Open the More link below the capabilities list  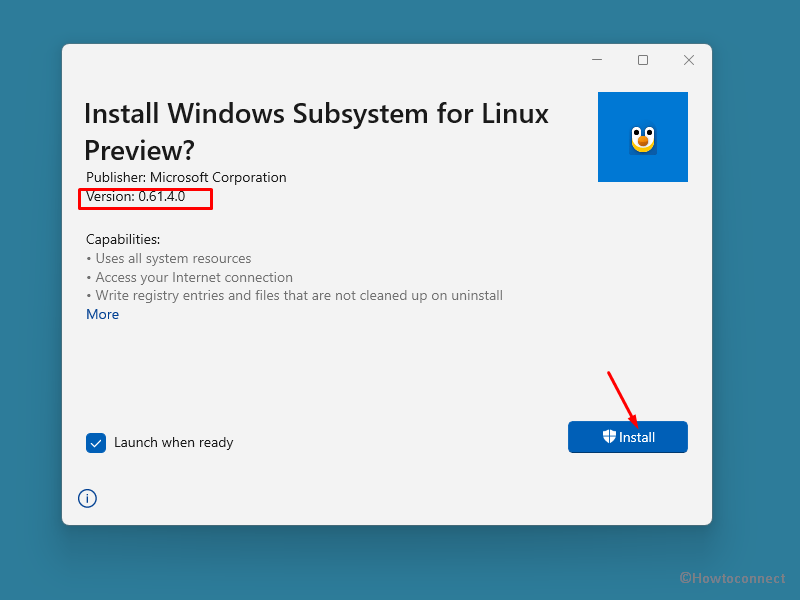click(x=102, y=314)
